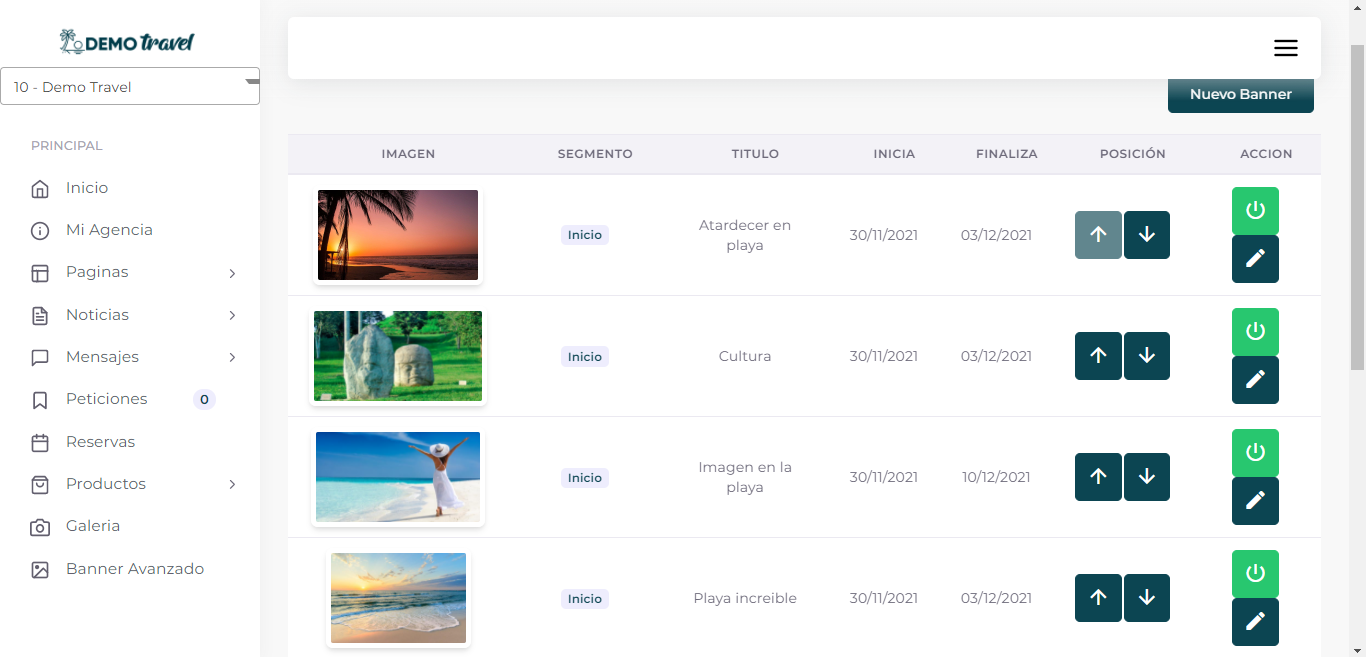Click the Peticiones bookmark icon
The image size is (1366, 657).
point(40,400)
